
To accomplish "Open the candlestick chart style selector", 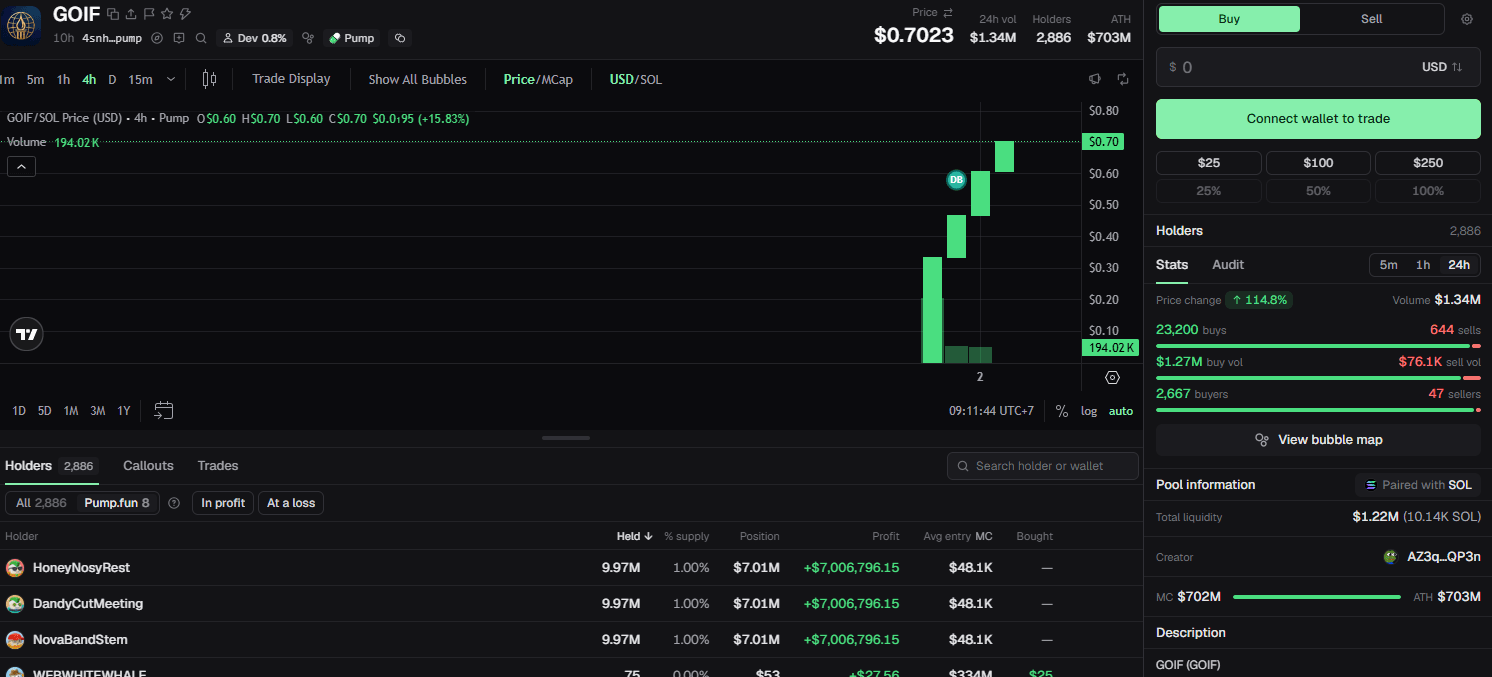I will 209,79.
